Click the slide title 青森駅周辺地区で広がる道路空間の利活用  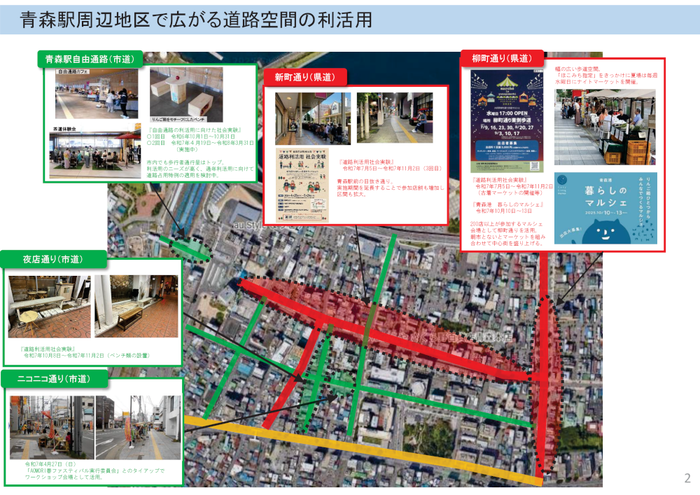[196, 20]
